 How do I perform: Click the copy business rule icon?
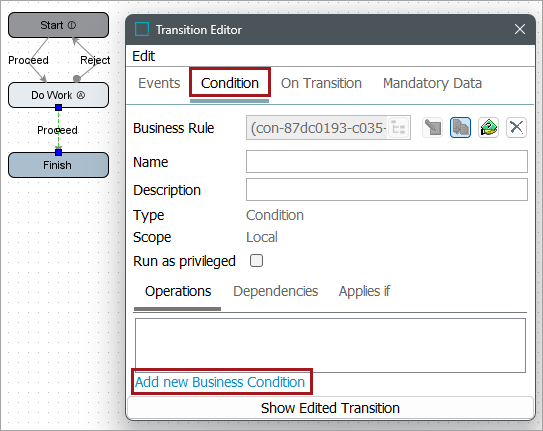point(460,127)
